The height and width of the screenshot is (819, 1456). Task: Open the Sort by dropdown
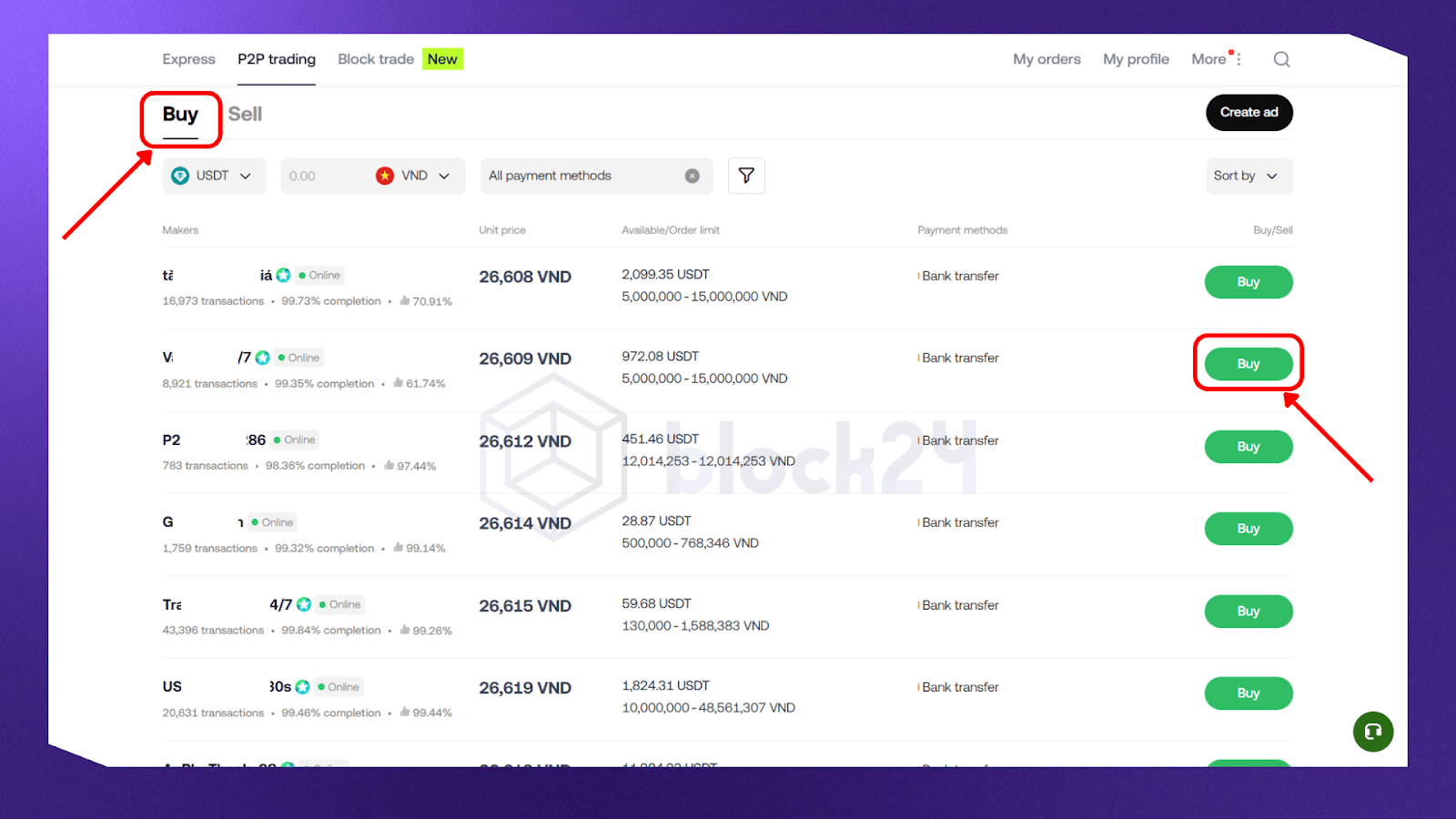click(1245, 176)
